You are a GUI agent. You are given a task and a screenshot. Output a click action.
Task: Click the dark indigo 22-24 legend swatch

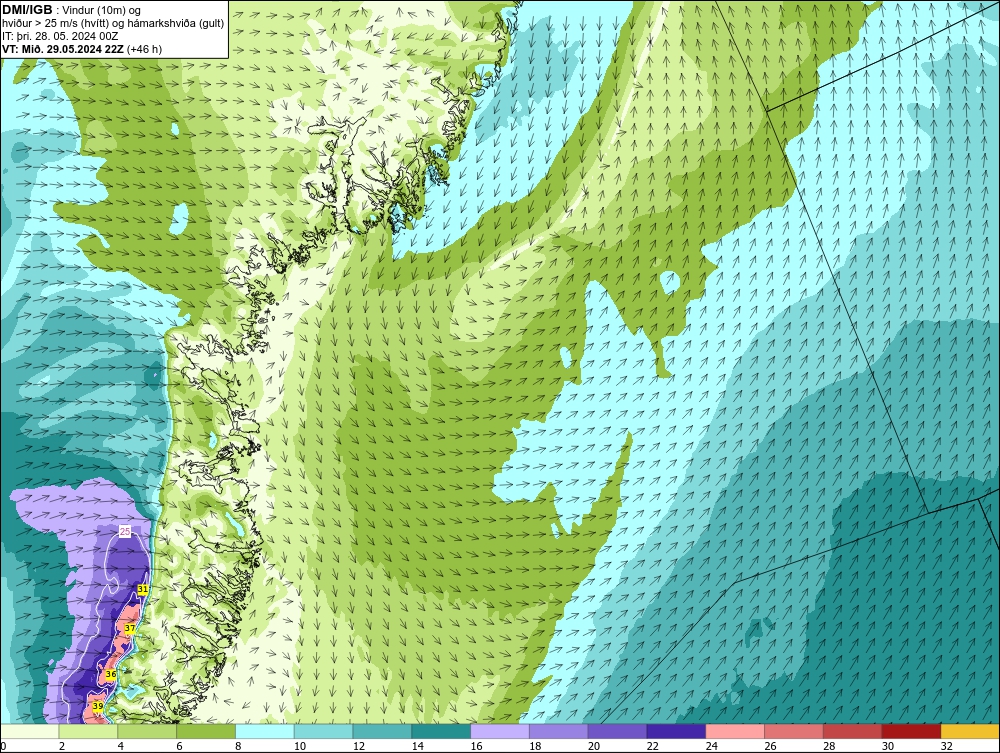676,731
